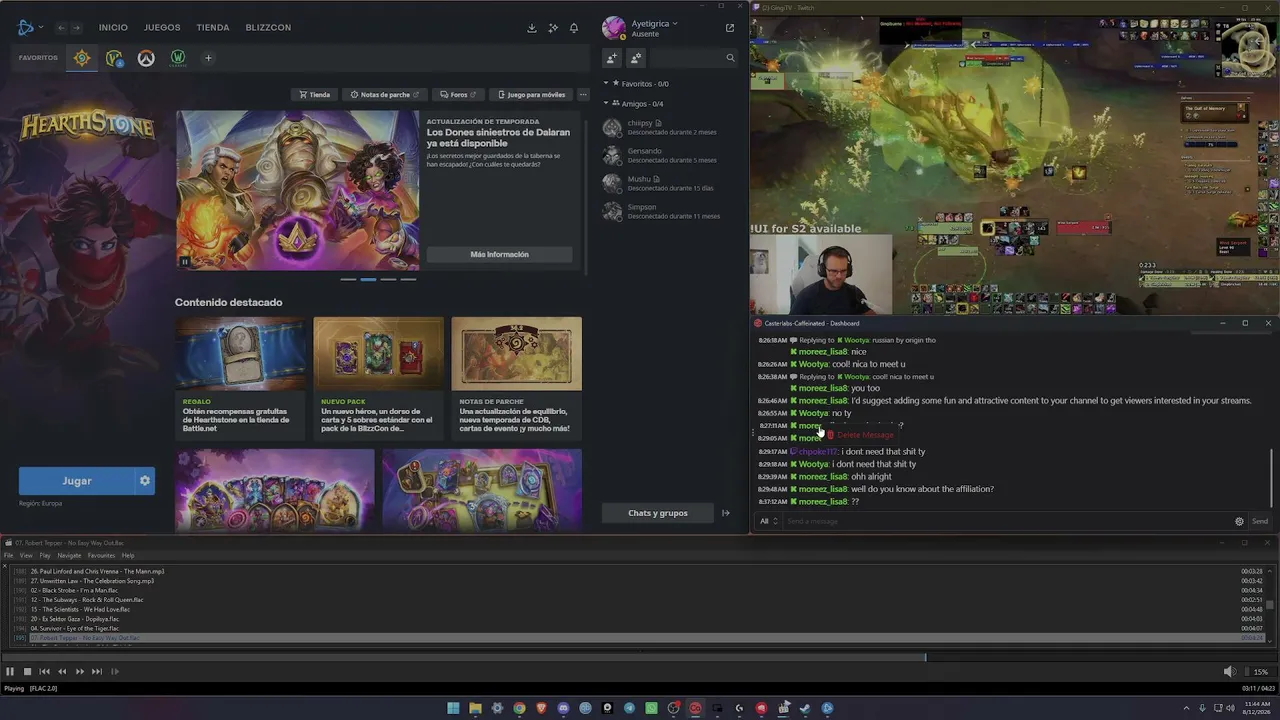Screen dimensions: 1280x720
Task: Open the View menu in the music player
Action: coord(26,555)
